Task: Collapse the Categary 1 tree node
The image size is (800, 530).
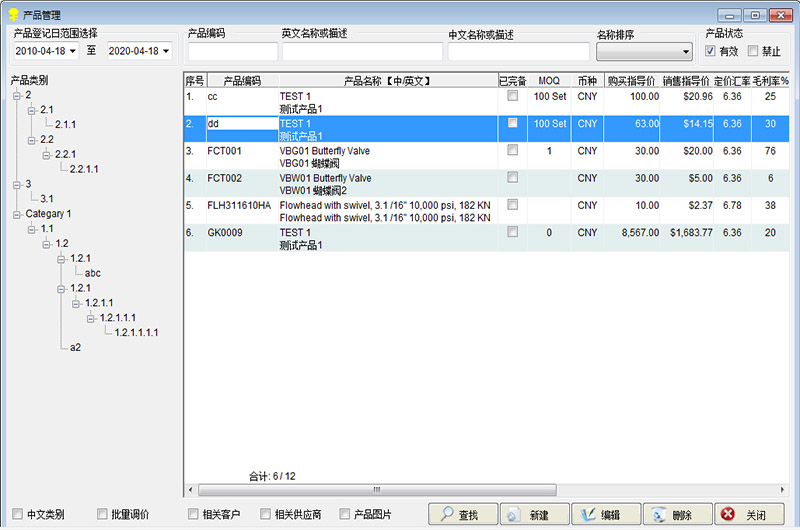Action: click(x=17, y=214)
